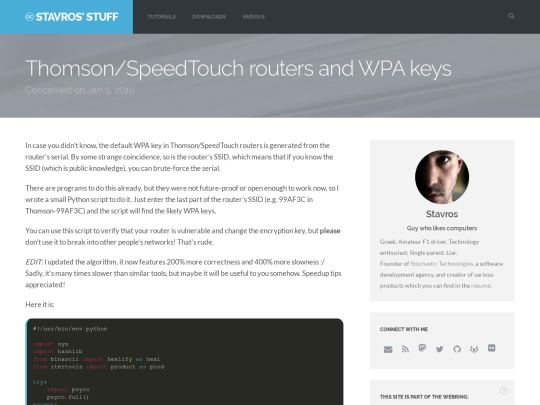
Task: Open the Twitter bird icon
Action: point(439,349)
